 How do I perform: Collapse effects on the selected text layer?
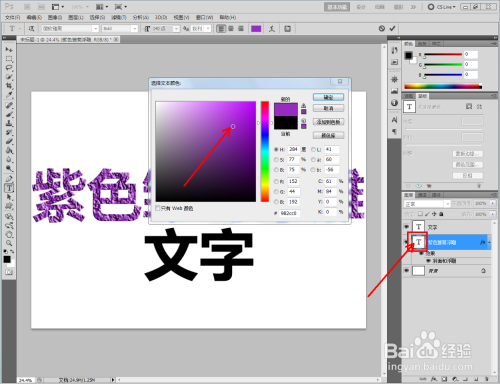tap(489, 242)
